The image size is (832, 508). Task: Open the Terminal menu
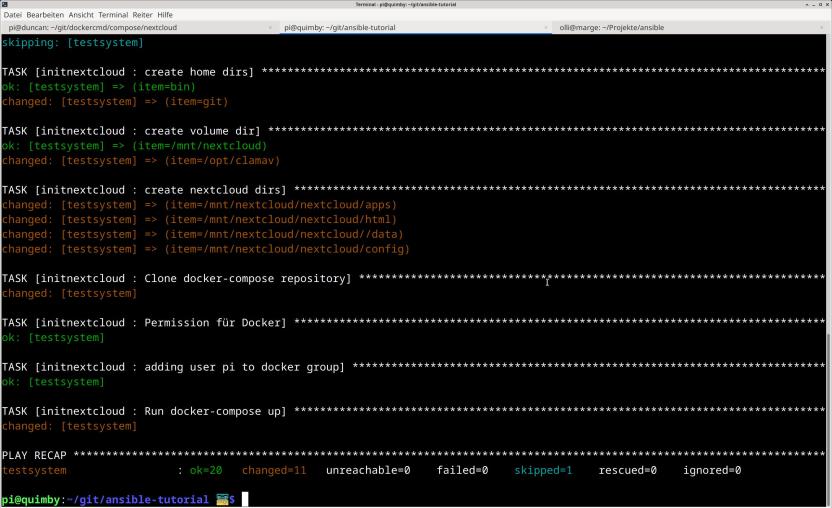(113, 15)
